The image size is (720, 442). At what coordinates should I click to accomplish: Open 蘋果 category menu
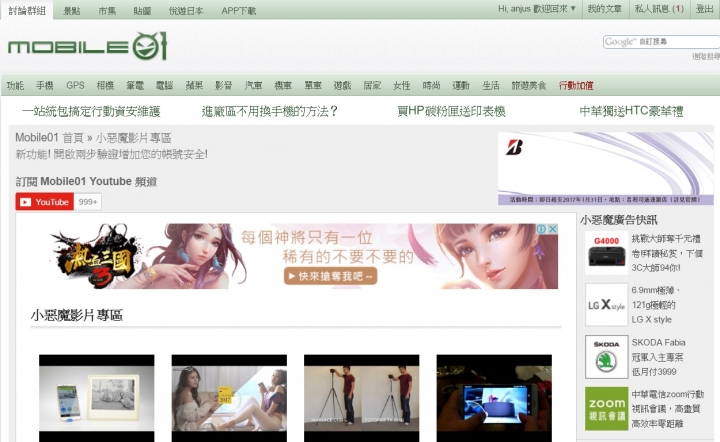point(194,85)
